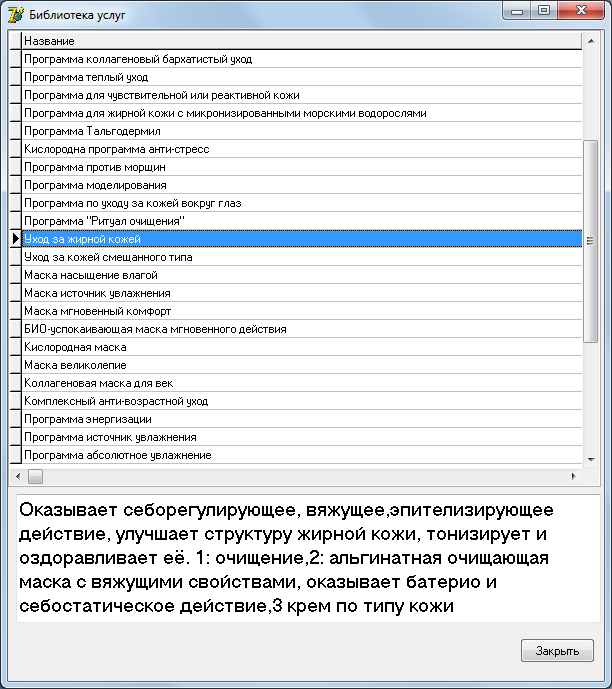This screenshot has width=612, height=689.
Task: Select row Программа энергизации
Action: pyautogui.click(x=302, y=419)
